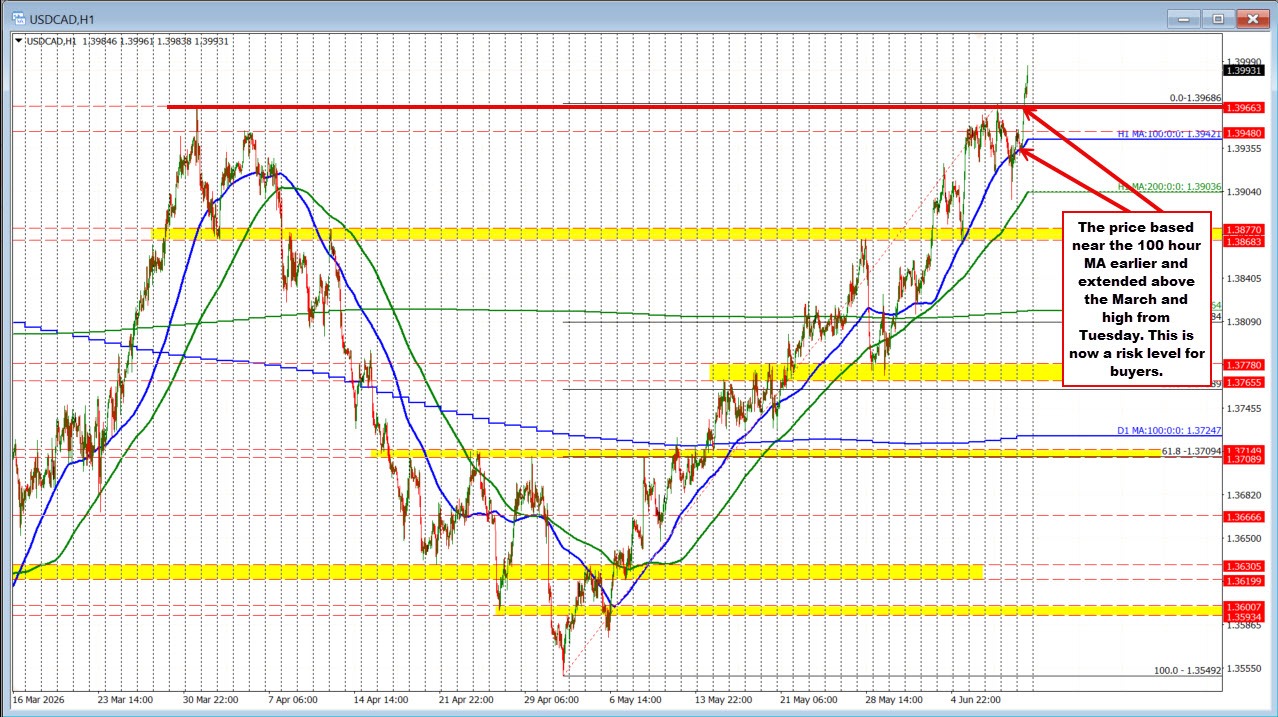This screenshot has height=717, width=1278.
Task: Select the red price label 1.39480
Action: coord(1245,131)
